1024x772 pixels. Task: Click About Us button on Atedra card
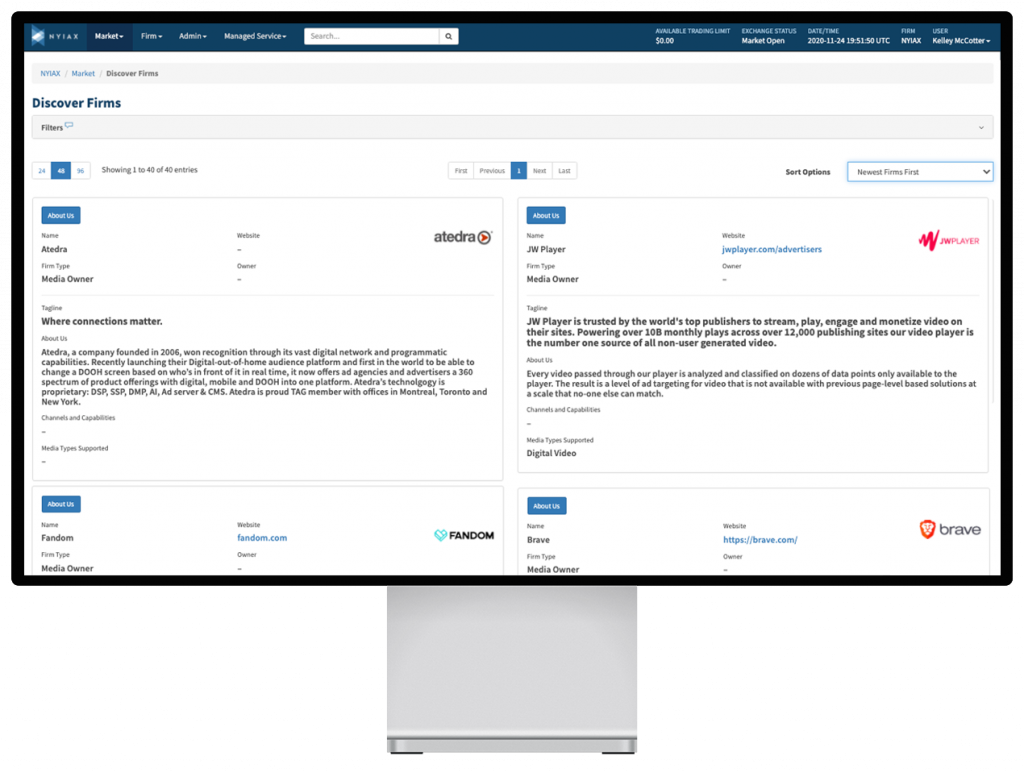pos(61,216)
